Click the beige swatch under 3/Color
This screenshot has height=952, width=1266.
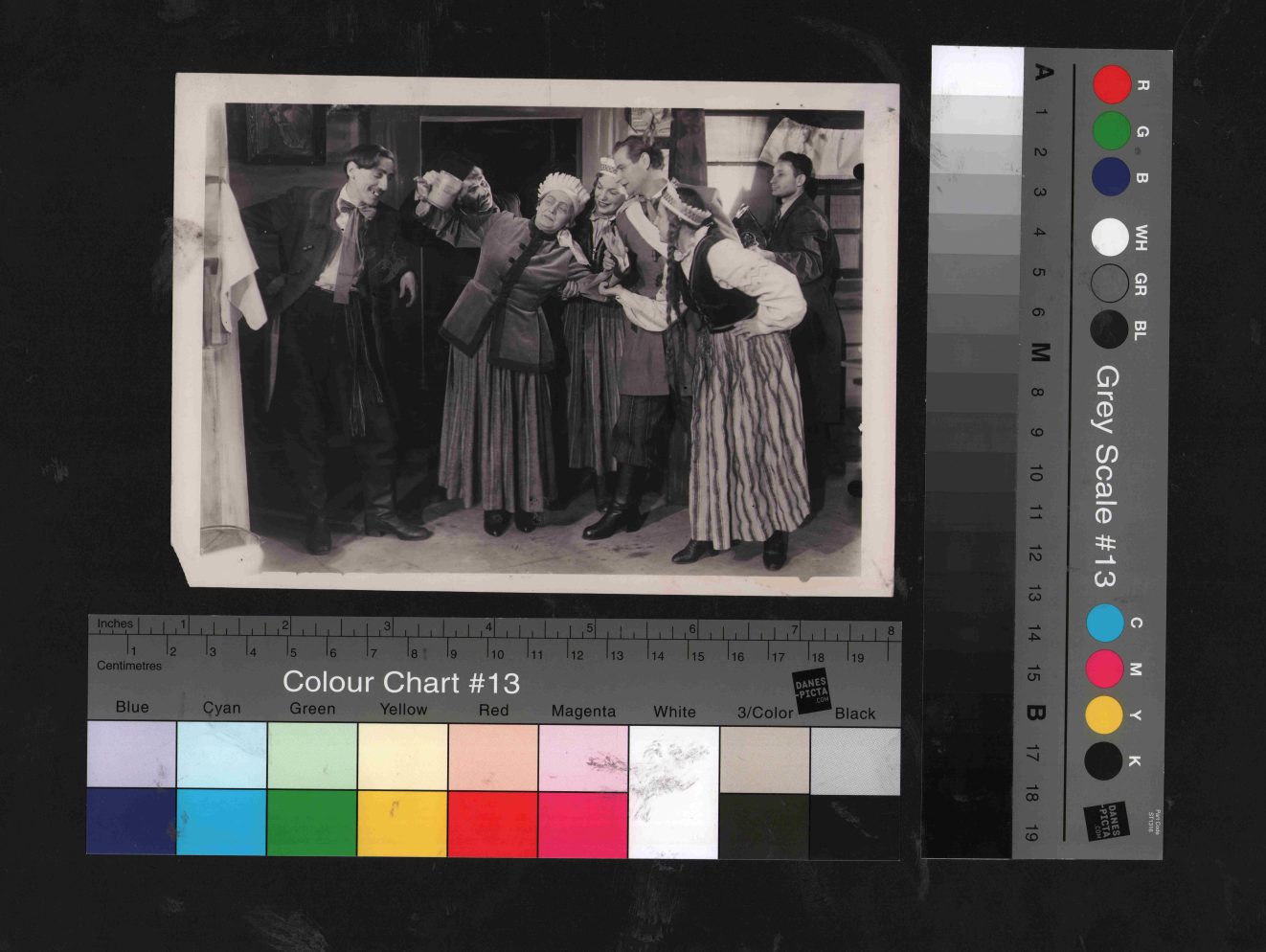click(x=764, y=759)
